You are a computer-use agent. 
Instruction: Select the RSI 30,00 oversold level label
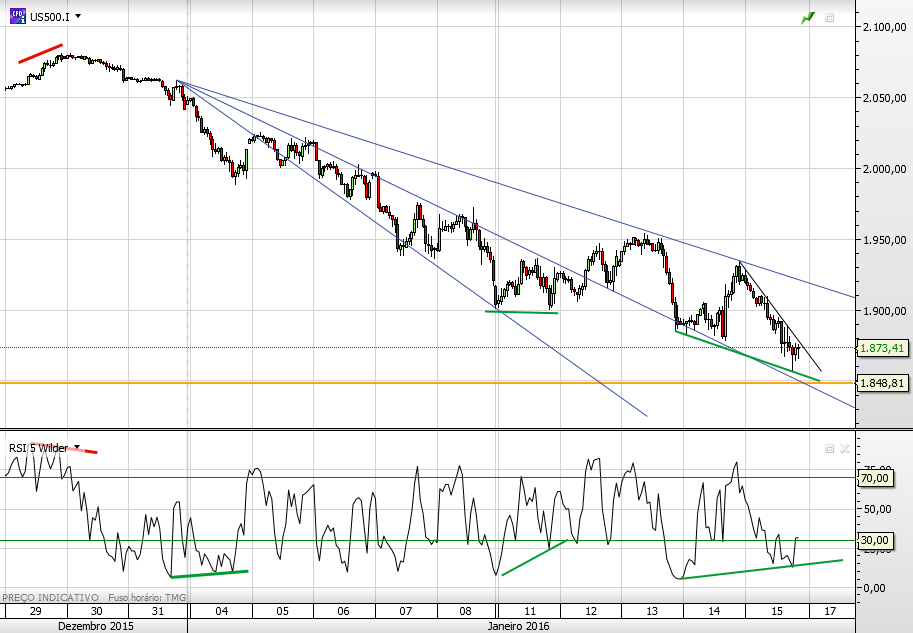point(875,540)
